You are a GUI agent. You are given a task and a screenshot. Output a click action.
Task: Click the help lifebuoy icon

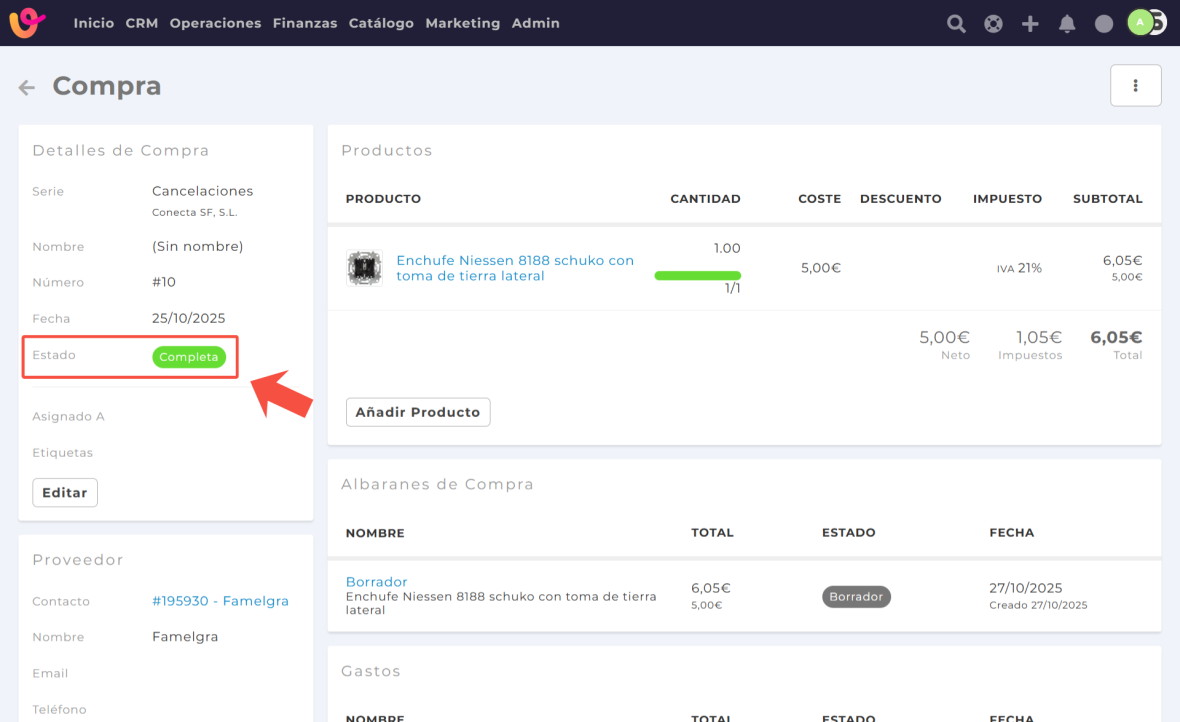tap(993, 23)
